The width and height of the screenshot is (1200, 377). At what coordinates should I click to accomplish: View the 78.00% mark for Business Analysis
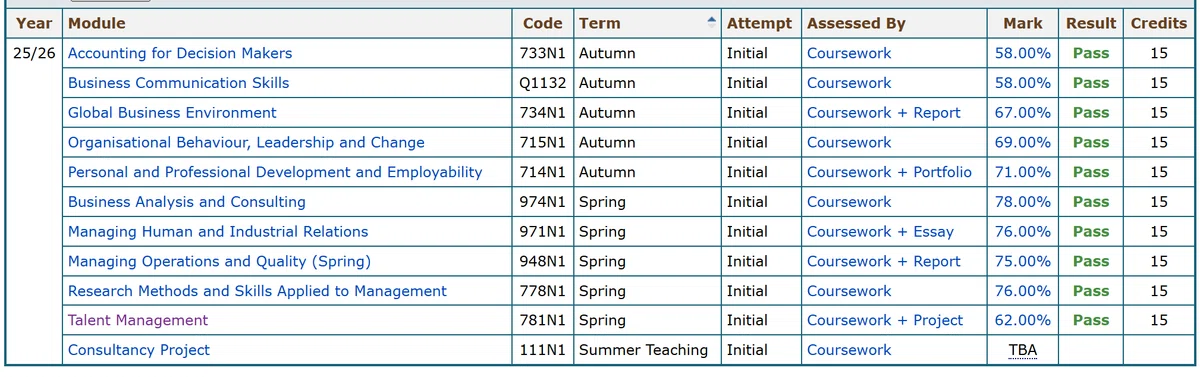(1022, 202)
